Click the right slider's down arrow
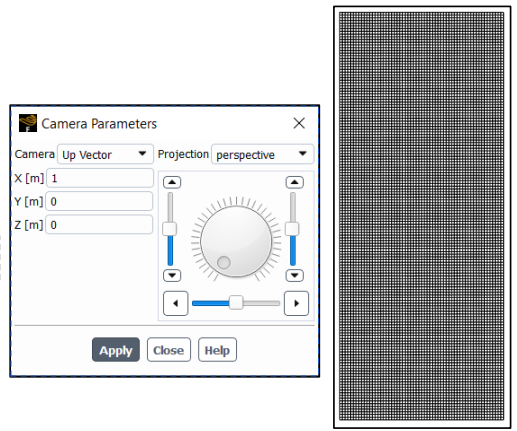This screenshot has height=431, width=517. [295, 275]
